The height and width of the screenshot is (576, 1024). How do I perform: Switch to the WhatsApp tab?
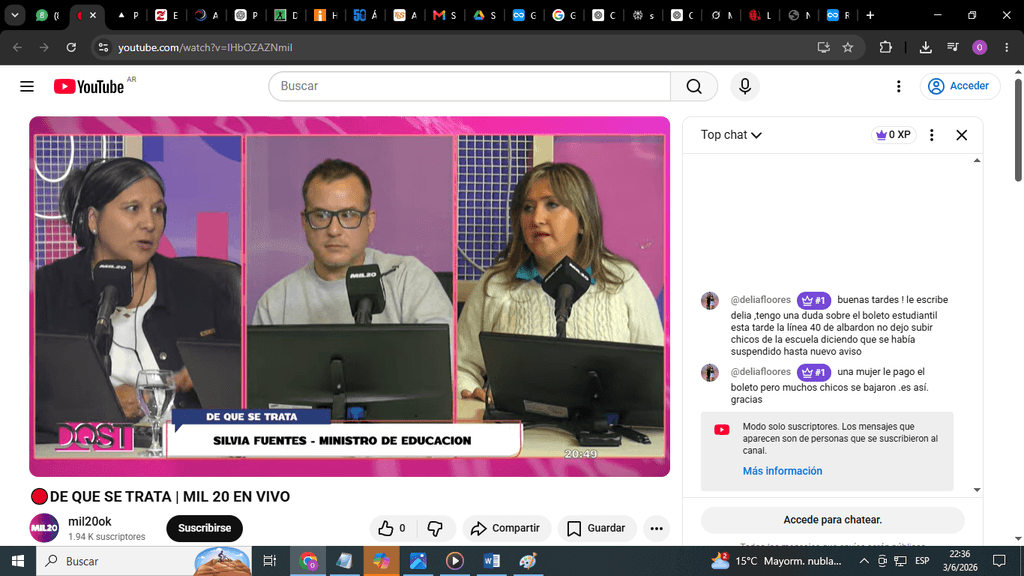pyautogui.click(x=48, y=15)
